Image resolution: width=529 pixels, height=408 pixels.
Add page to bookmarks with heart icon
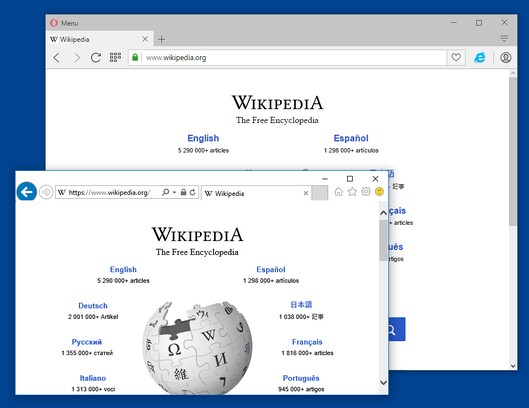tap(456, 57)
